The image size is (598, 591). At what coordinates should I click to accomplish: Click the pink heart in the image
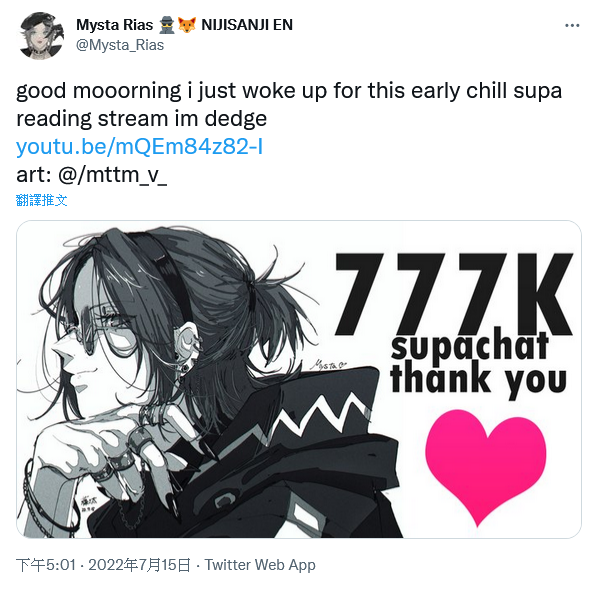click(x=485, y=467)
